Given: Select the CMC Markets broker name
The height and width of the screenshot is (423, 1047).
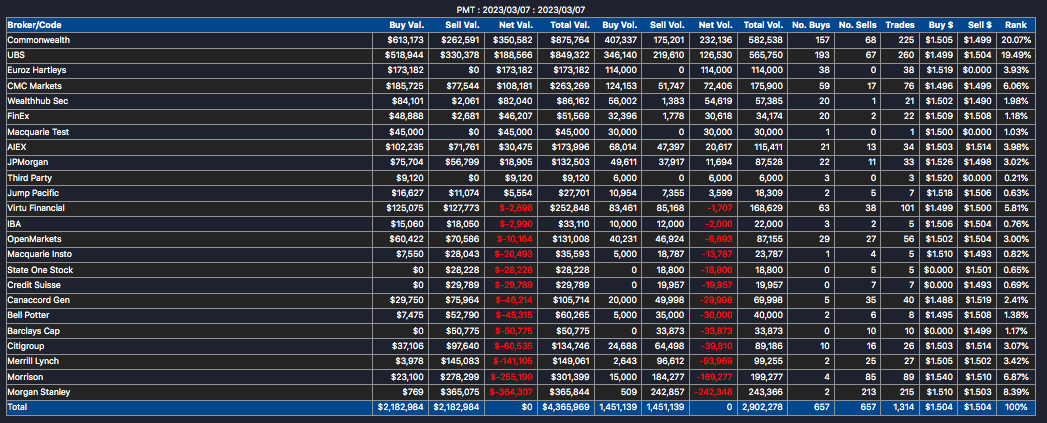Looking at the screenshot, I should pos(33,86).
